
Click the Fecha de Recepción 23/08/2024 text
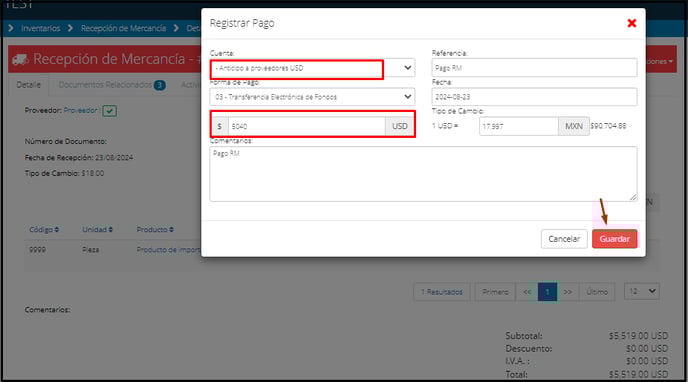[x=79, y=157]
